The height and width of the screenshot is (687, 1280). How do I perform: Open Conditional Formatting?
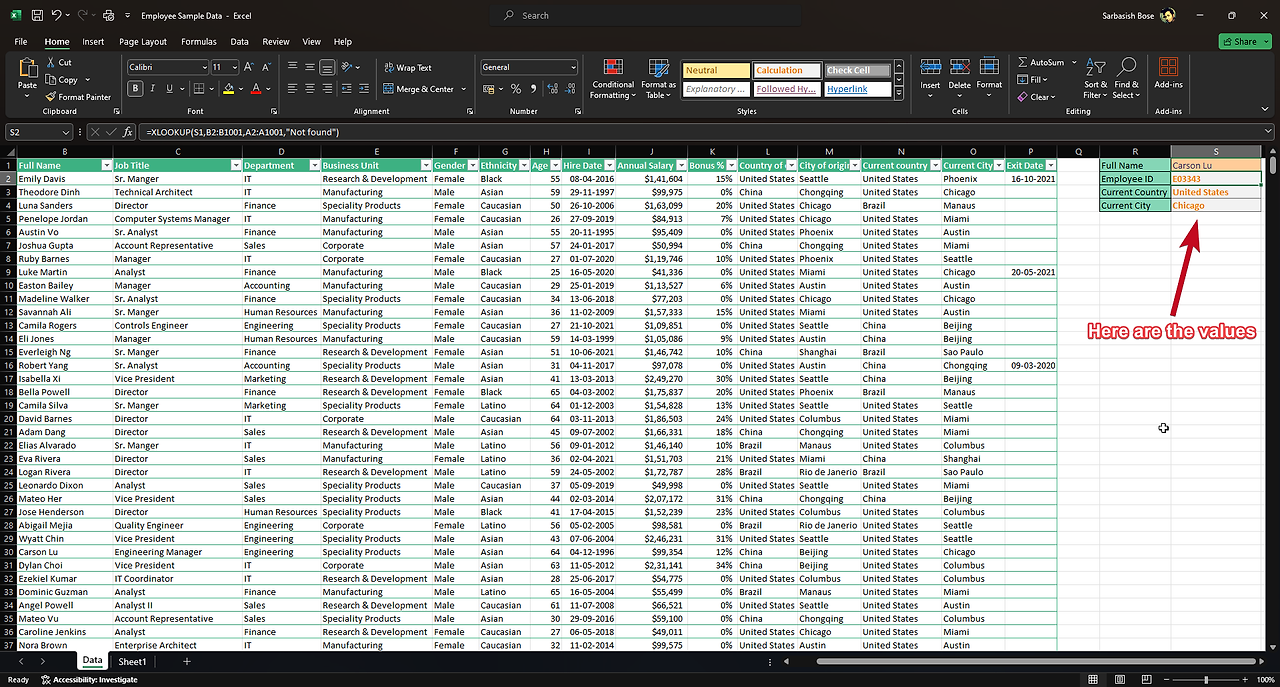coord(612,79)
